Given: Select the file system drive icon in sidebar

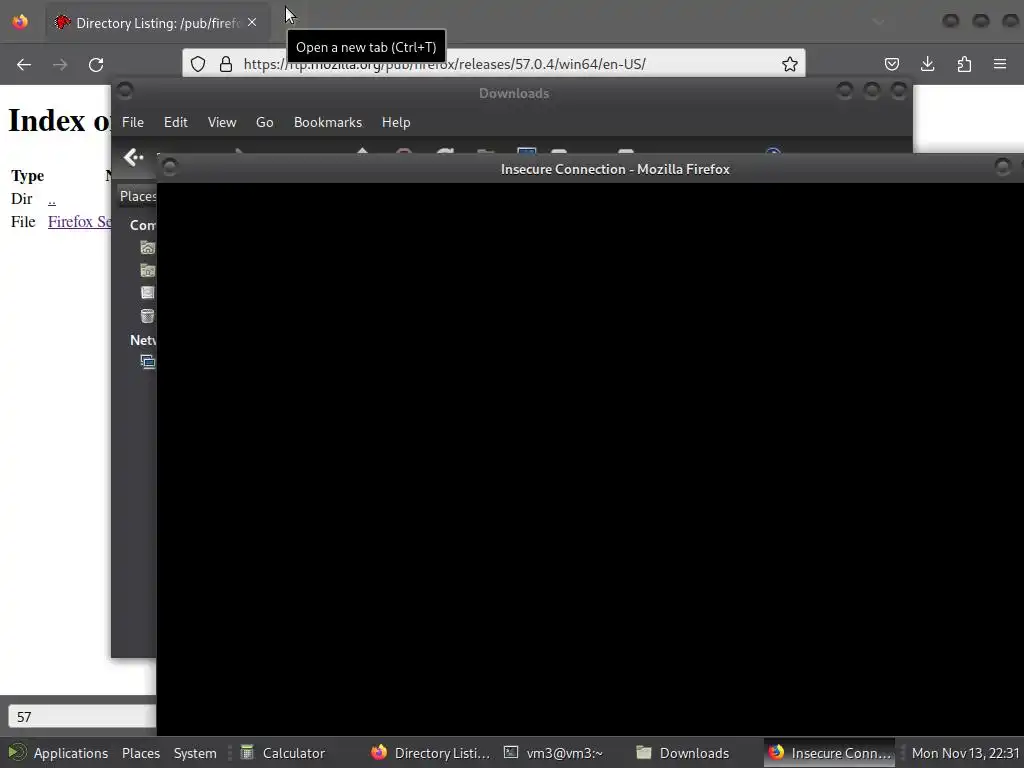Looking at the screenshot, I should click(x=148, y=293).
